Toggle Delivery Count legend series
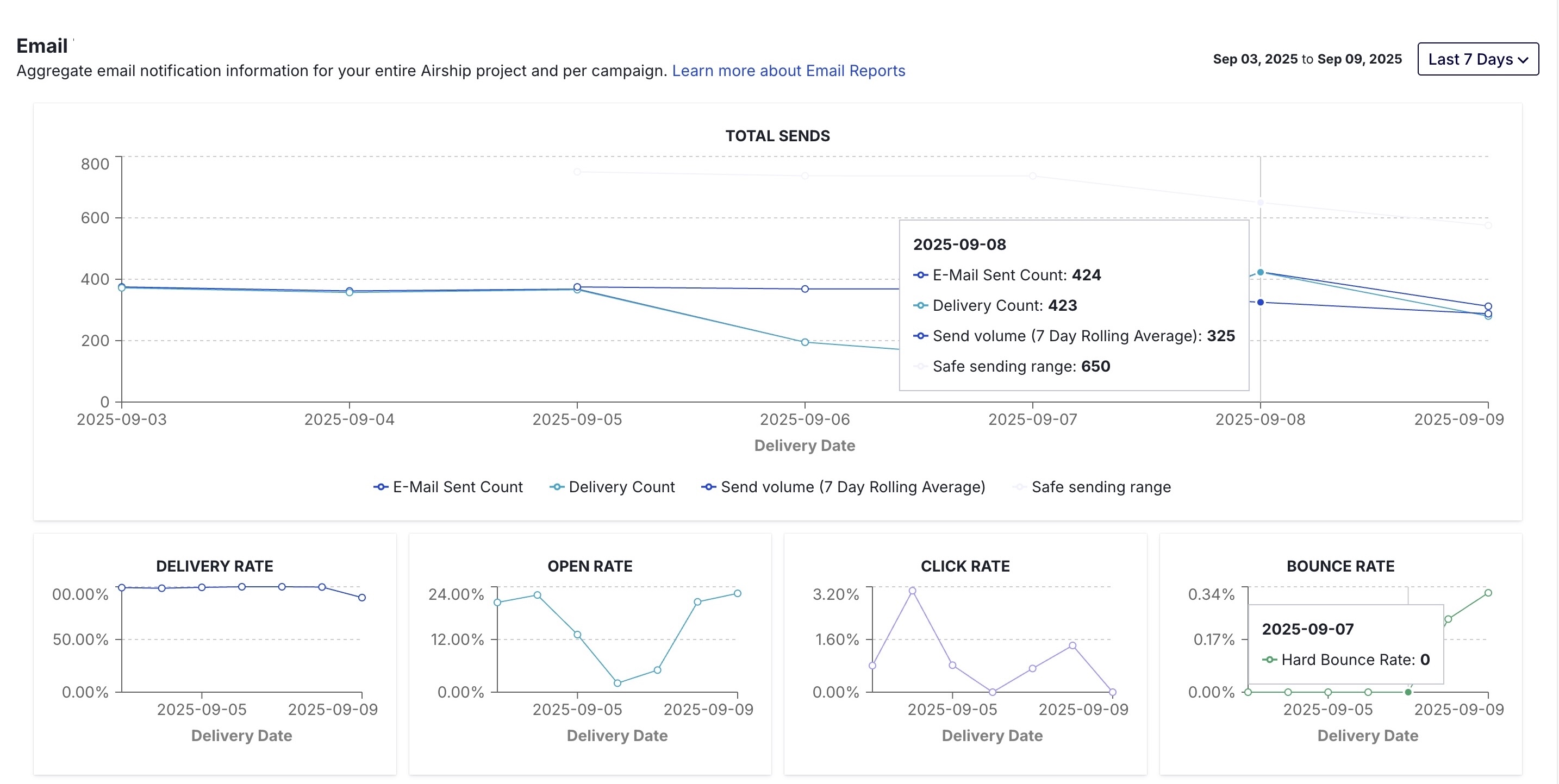The height and width of the screenshot is (784, 1559). 621,487
